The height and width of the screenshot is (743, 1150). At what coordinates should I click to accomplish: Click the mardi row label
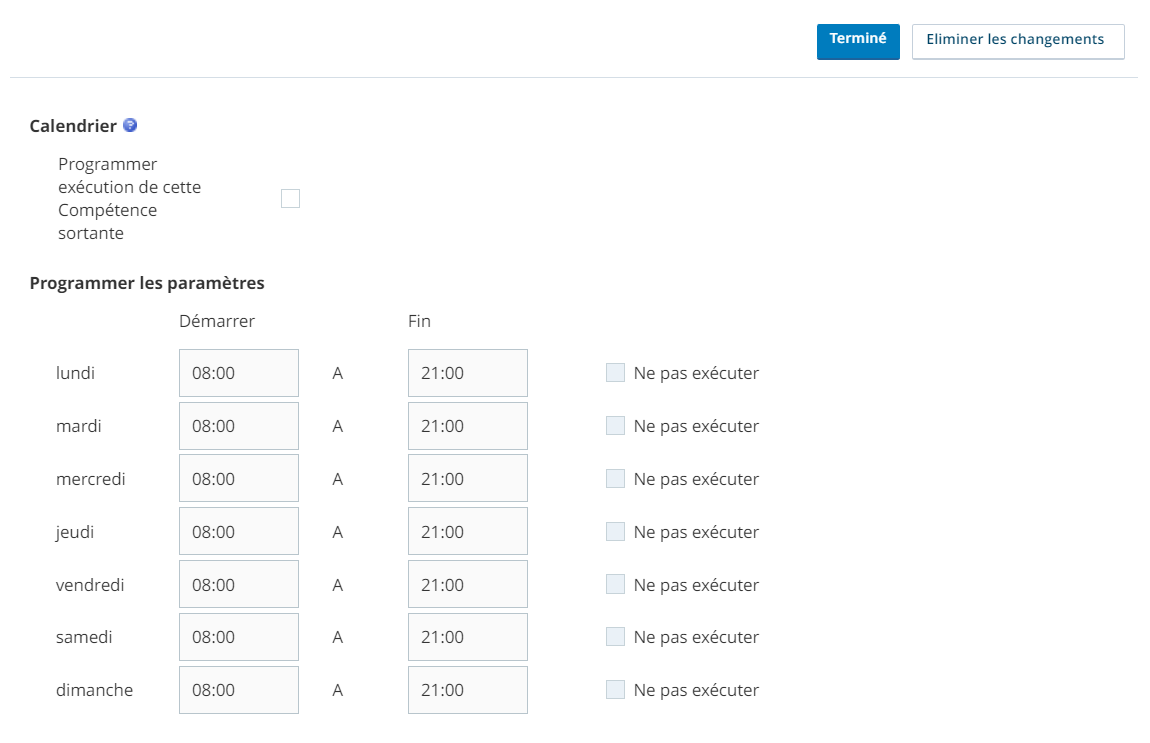coord(78,426)
